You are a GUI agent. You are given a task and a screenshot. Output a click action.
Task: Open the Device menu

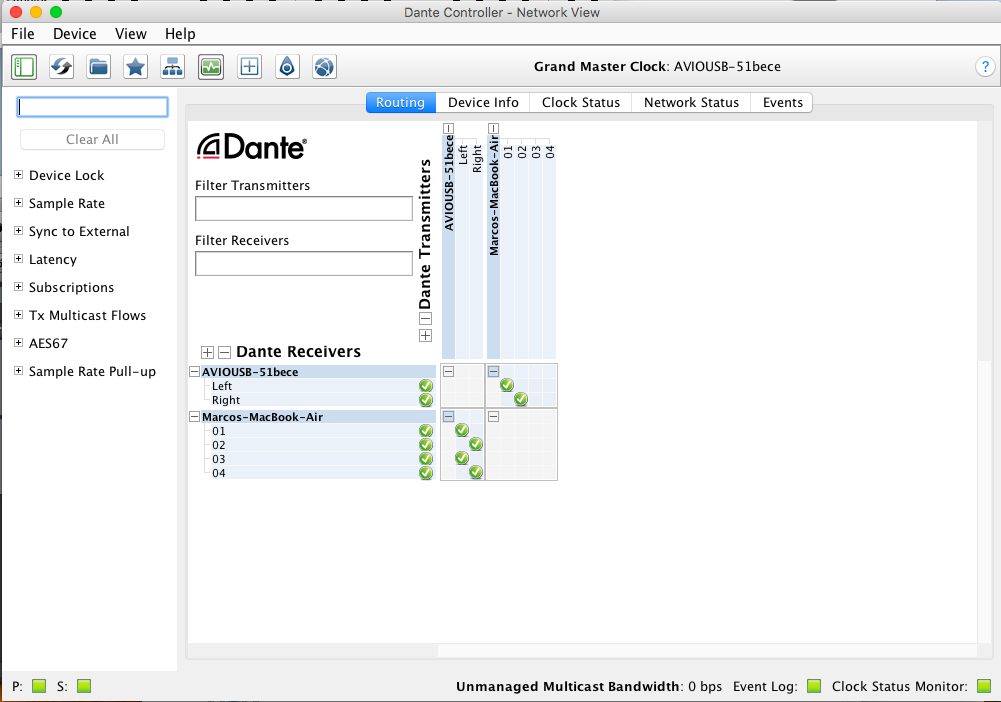coord(75,34)
